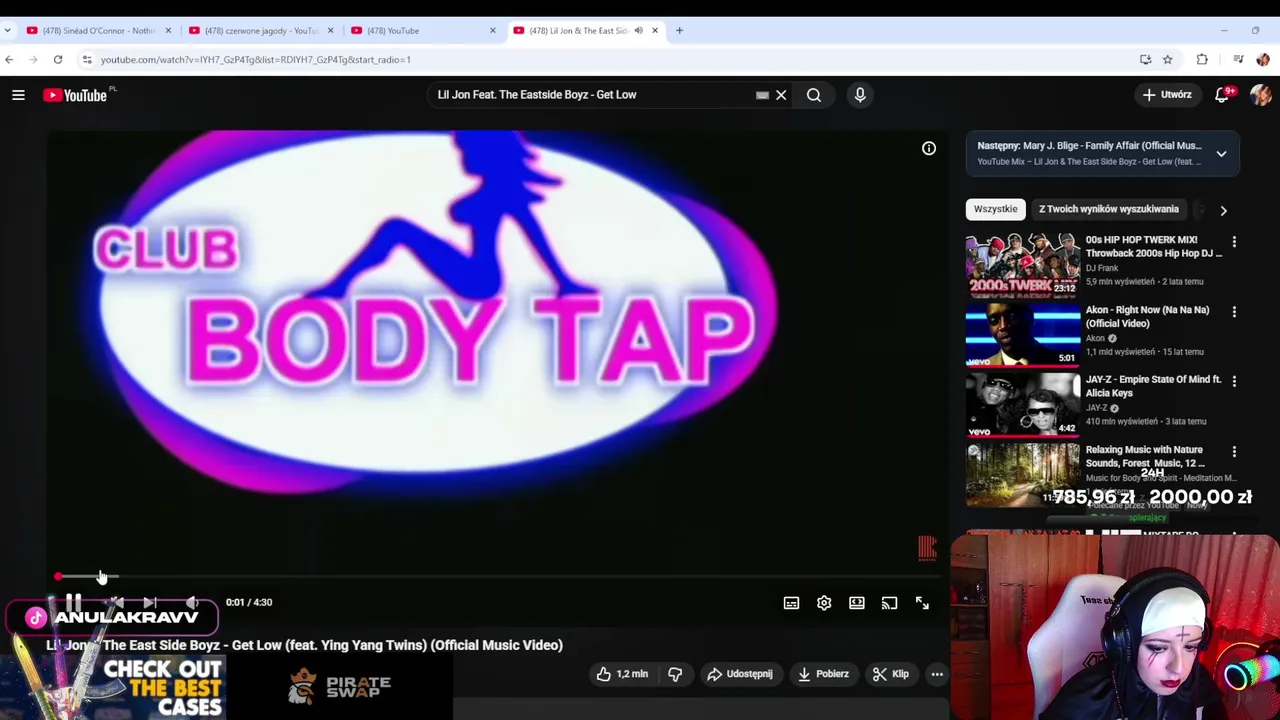Clear the search box with X icon
Image resolution: width=1280 pixels, height=720 pixels.
coord(781,95)
